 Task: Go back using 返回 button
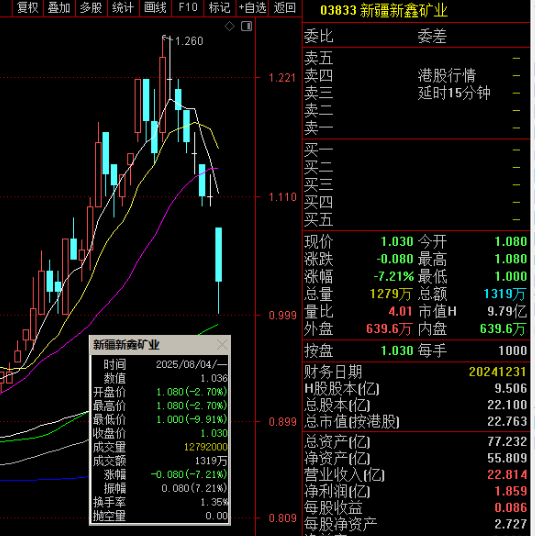[285, 8]
